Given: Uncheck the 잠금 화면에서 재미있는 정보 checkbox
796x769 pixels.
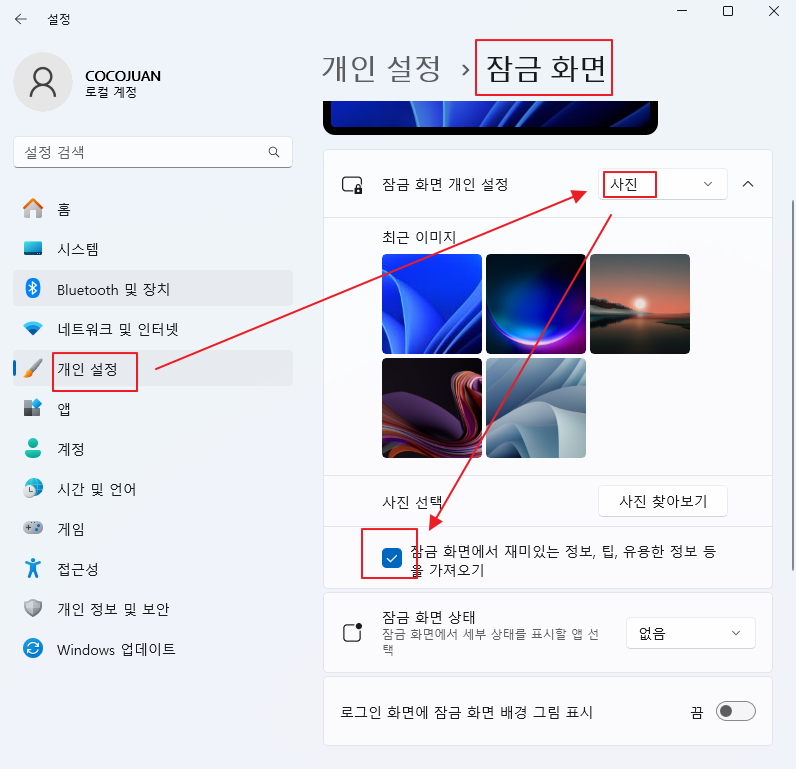Looking at the screenshot, I should (x=392, y=558).
